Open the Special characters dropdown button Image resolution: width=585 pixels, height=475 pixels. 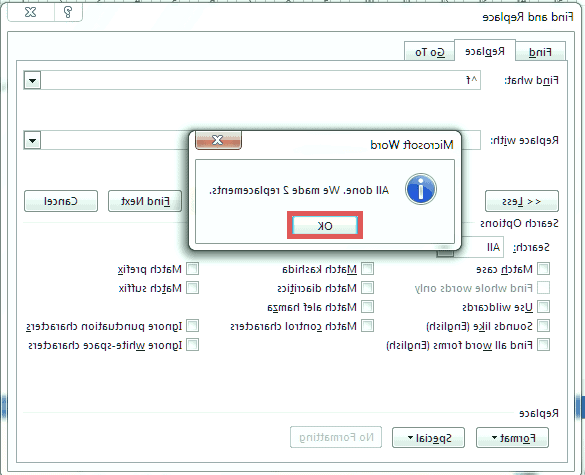point(428,437)
